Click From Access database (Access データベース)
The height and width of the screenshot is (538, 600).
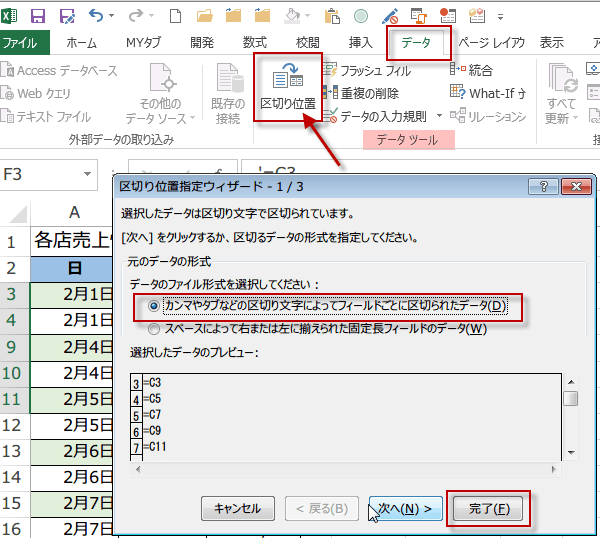point(59,70)
